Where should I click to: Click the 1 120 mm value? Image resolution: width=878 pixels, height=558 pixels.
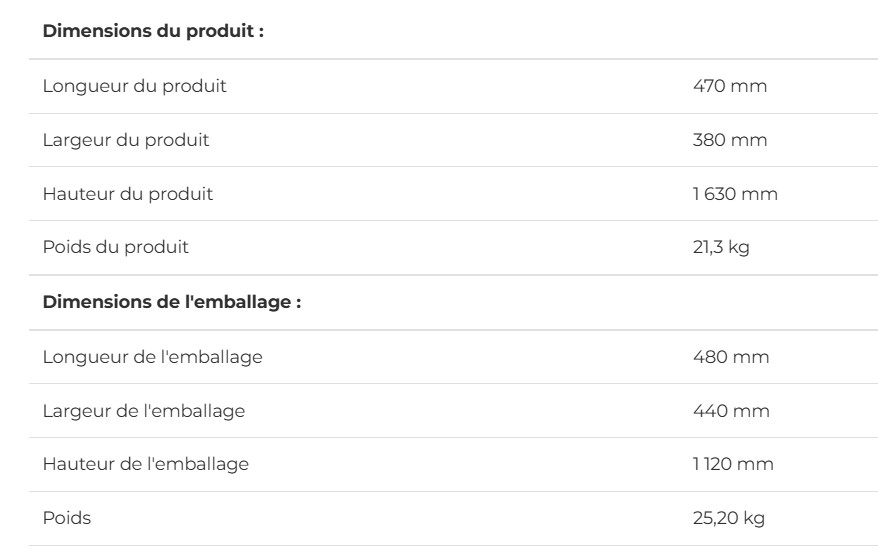733,464
